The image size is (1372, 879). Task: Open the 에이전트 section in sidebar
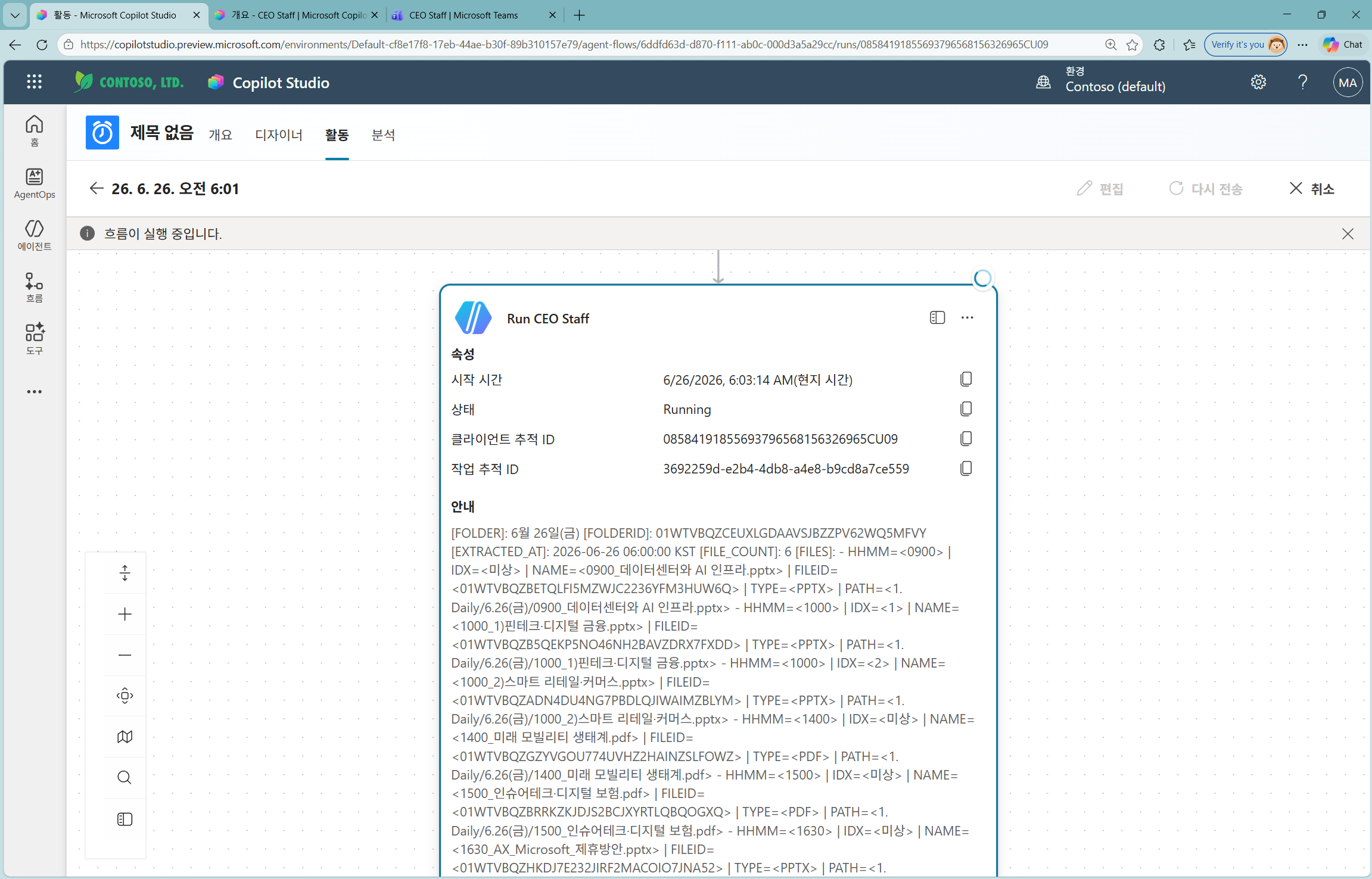pyautogui.click(x=35, y=235)
